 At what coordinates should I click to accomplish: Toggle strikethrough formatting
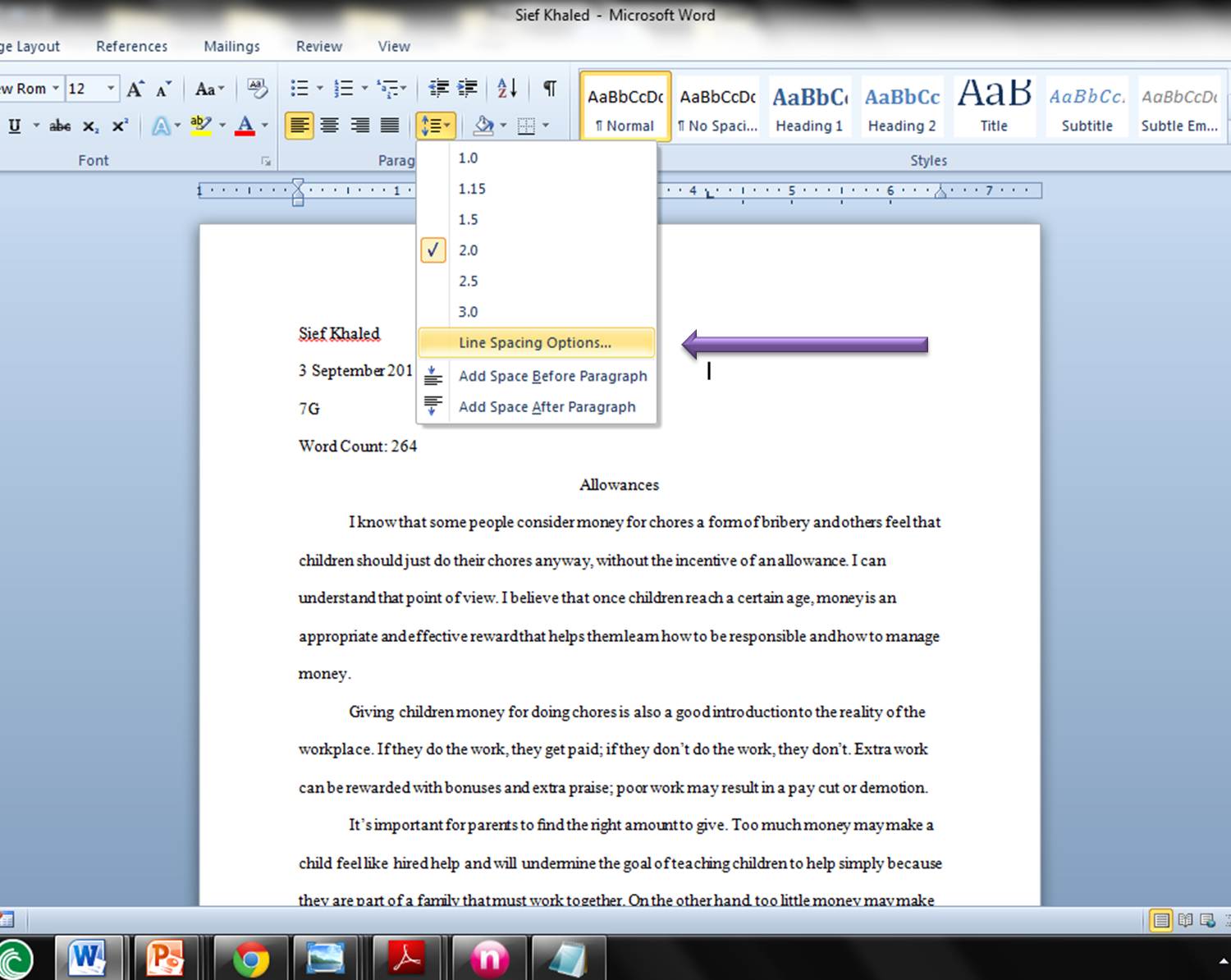[x=60, y=126]
